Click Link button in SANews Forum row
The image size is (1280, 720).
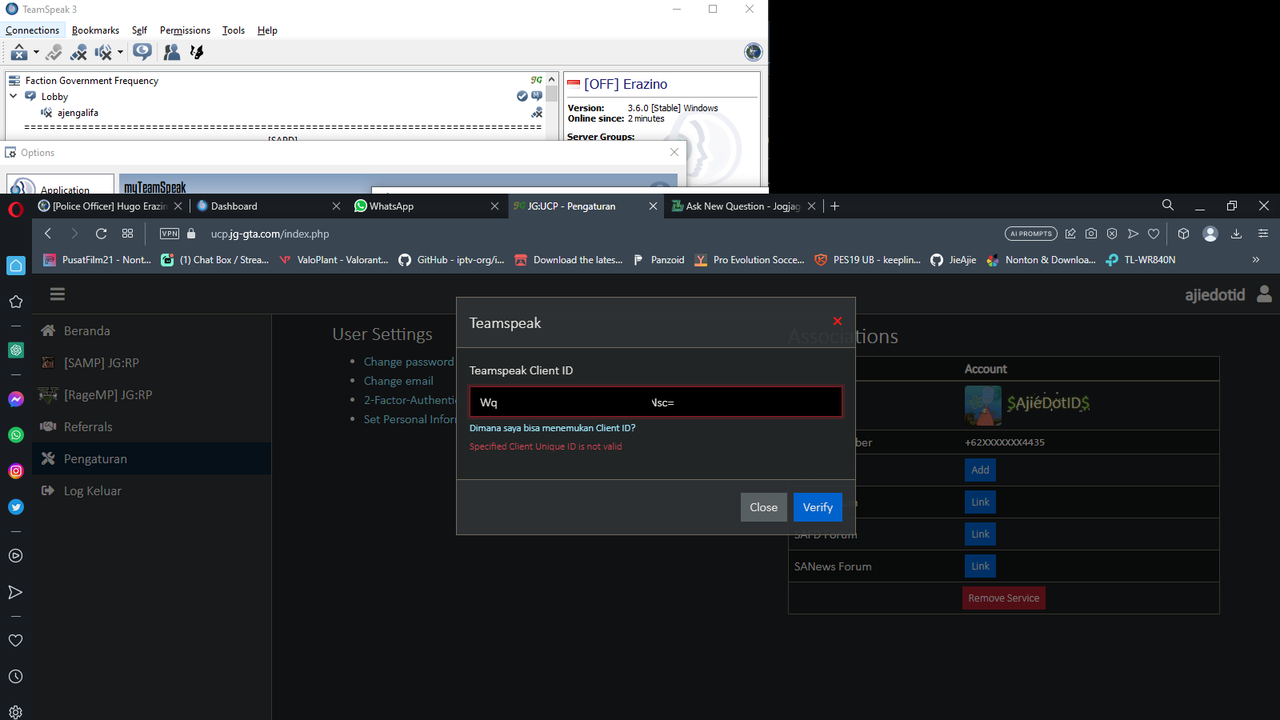(x=980, y=566)
